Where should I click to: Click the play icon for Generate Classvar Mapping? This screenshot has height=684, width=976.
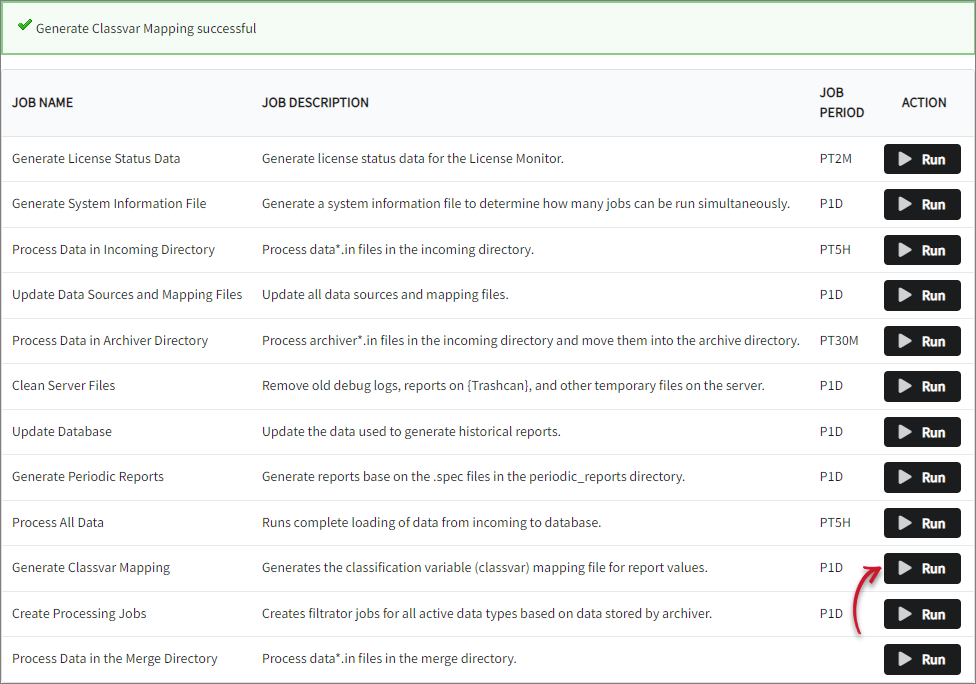905,568
